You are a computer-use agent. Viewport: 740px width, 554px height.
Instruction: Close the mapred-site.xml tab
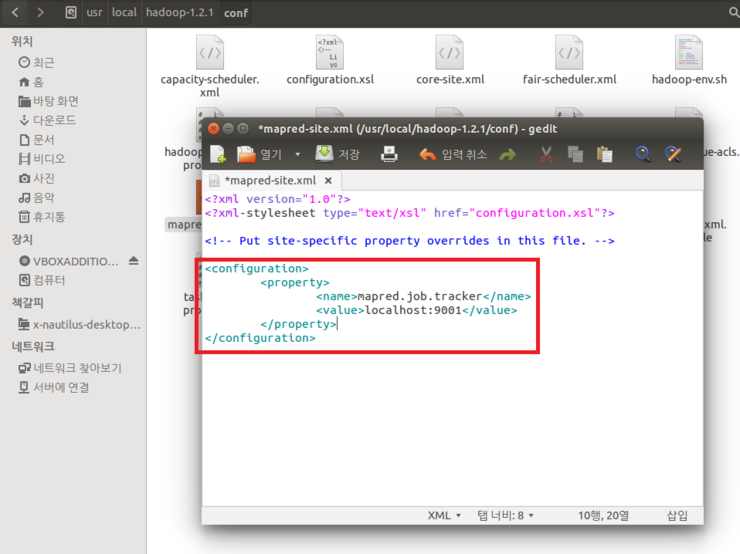pos(328,181)
